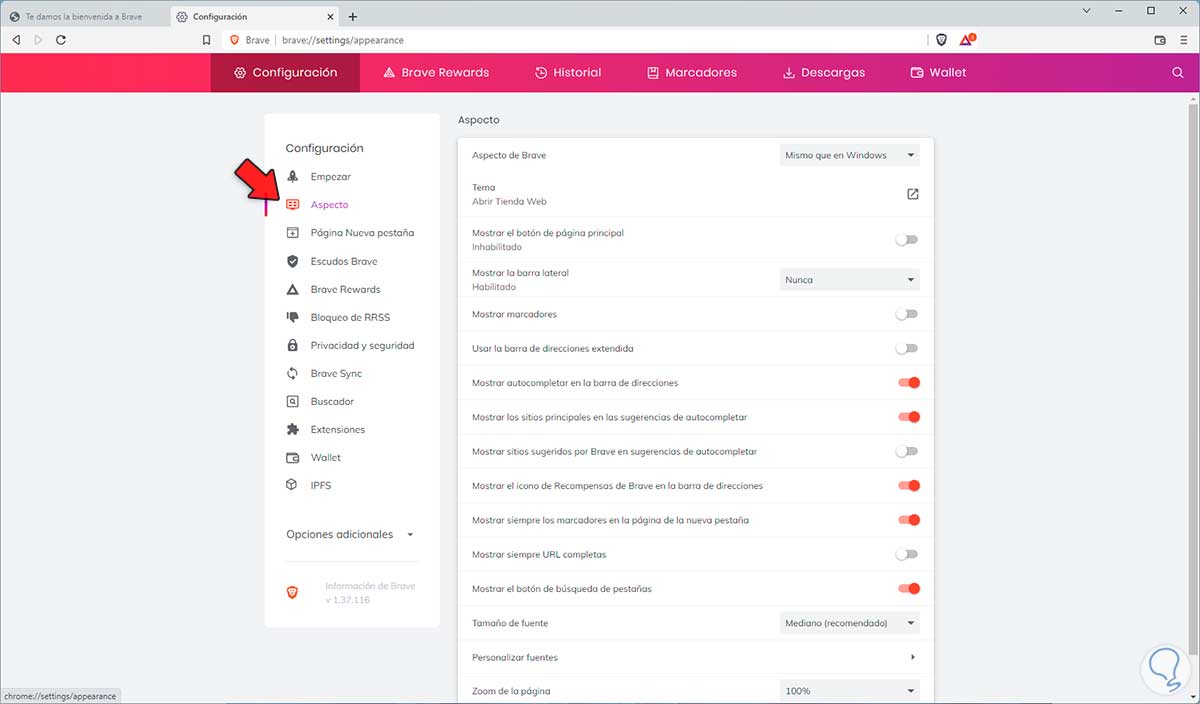Toggle Mostrar siempre los marcadores en nueva pestaña
Image resolution: width=1200 pixels, height=704 pixels.
(x=908, y=520)
